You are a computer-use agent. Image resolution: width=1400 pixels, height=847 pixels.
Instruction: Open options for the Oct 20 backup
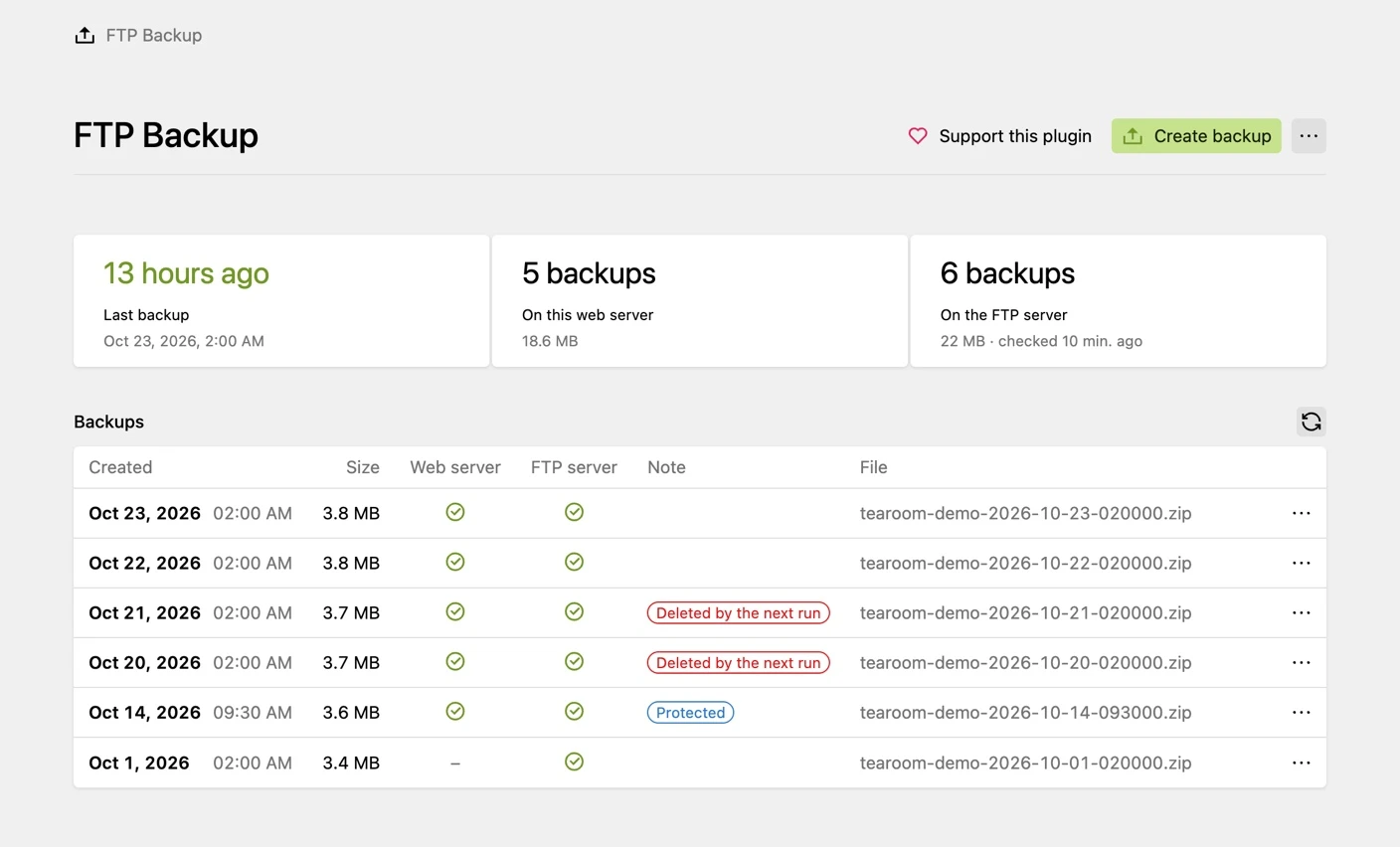coord(1302,662)
